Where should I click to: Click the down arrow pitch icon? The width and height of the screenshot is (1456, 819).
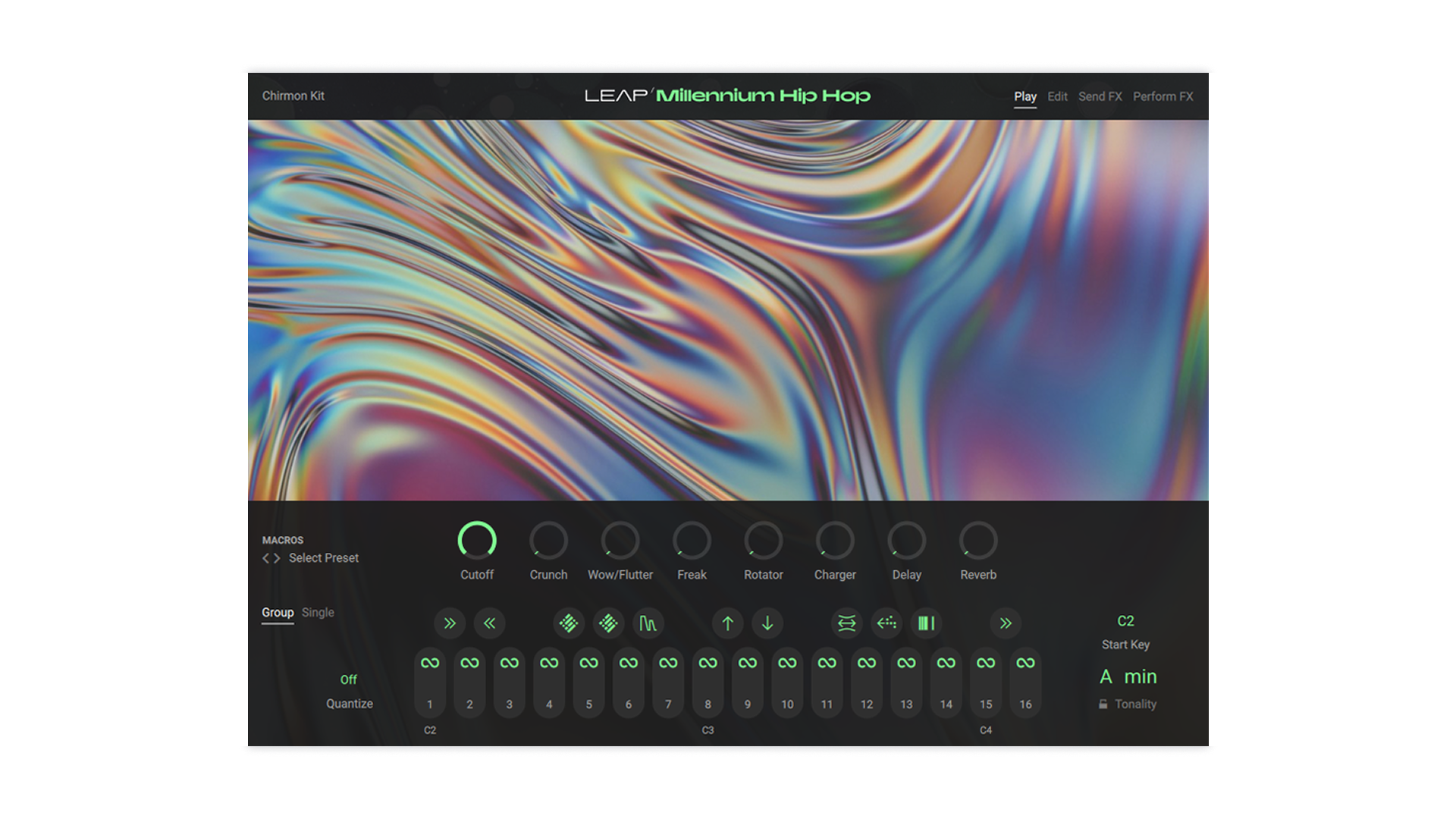click(x=767, y=623)
